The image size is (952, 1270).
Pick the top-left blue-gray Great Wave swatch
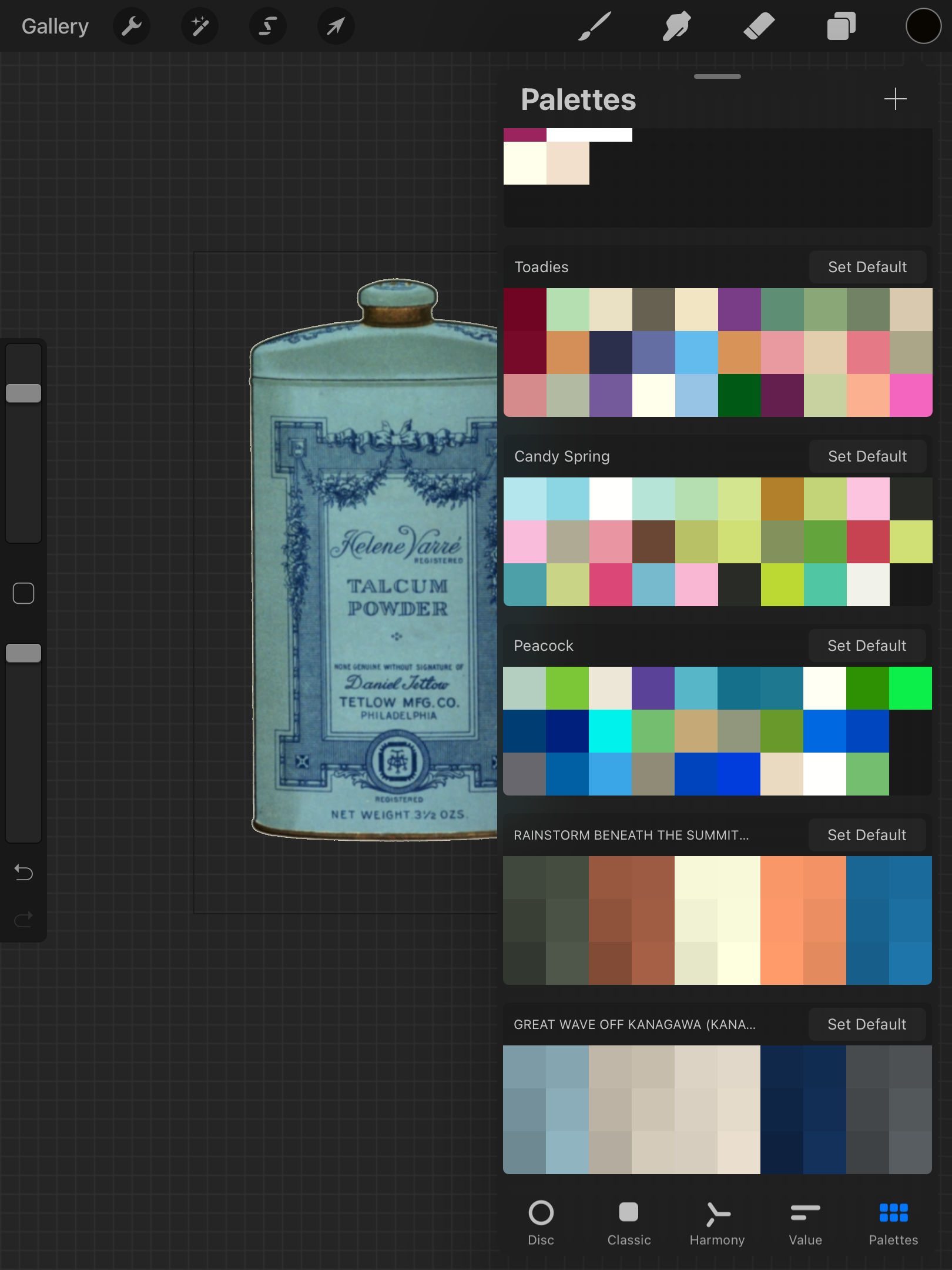pyautogui.click(x=524, y=1067)
